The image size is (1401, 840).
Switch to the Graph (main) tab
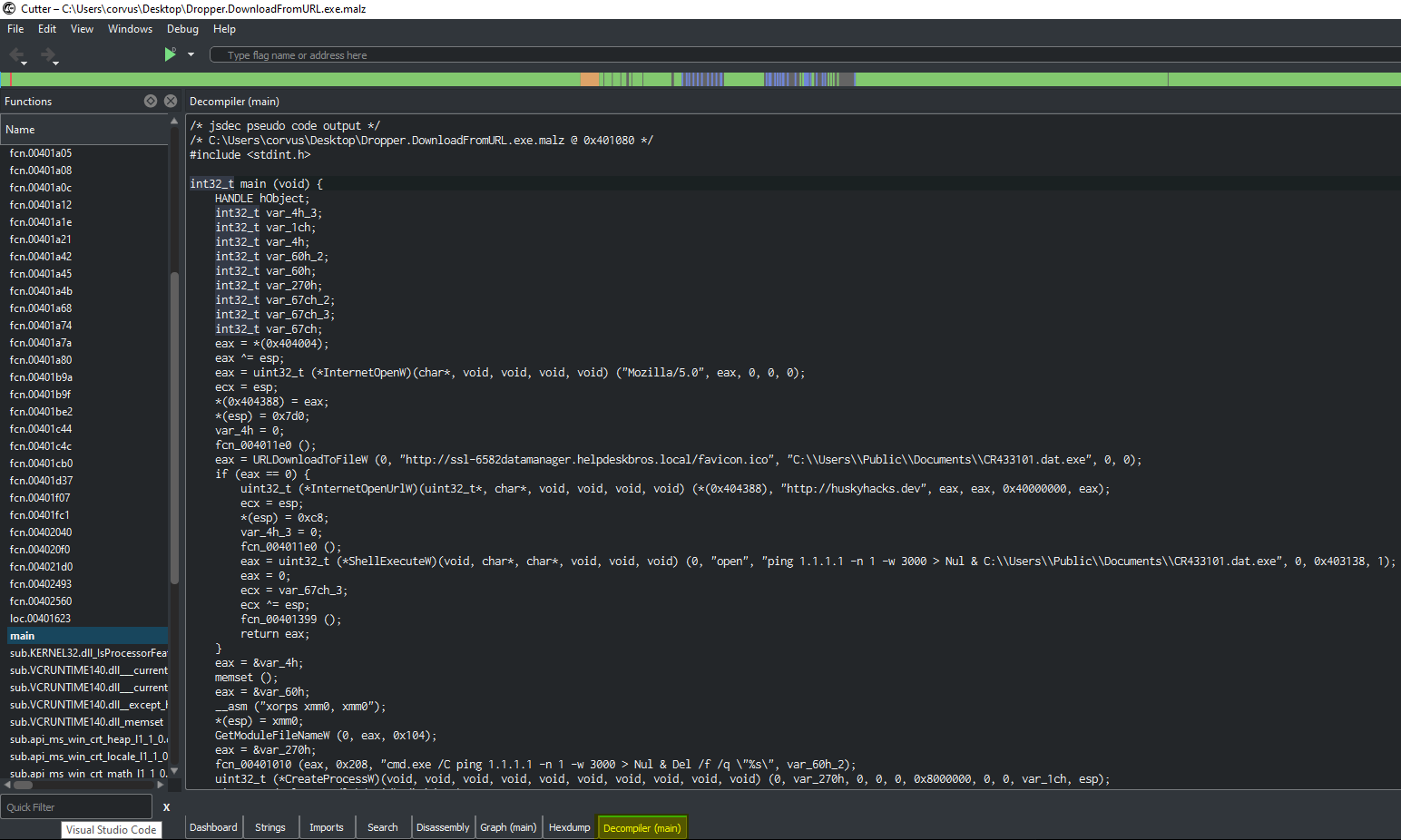point(508,827)
